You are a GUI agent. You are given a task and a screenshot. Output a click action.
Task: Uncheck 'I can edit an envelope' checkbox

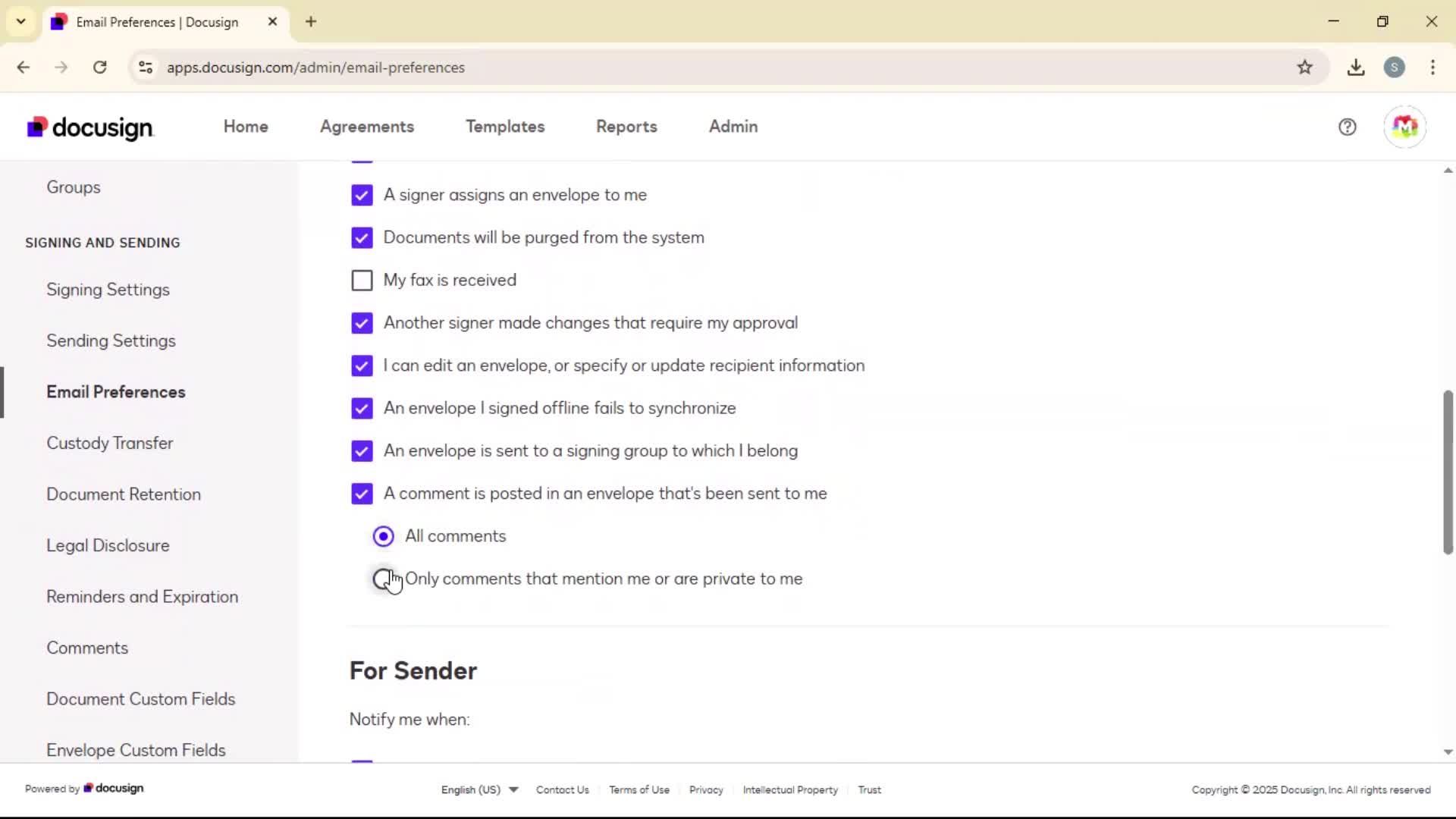pos(362,366)
